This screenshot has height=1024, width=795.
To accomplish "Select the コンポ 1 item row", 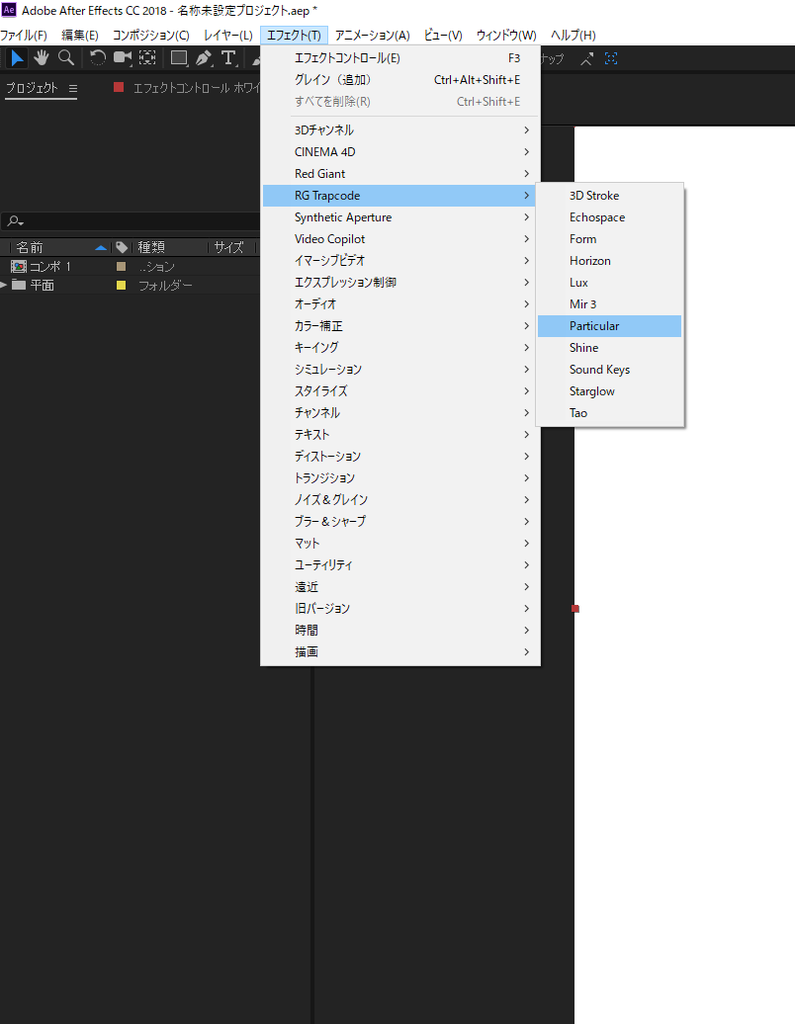I will pos(129,266).
